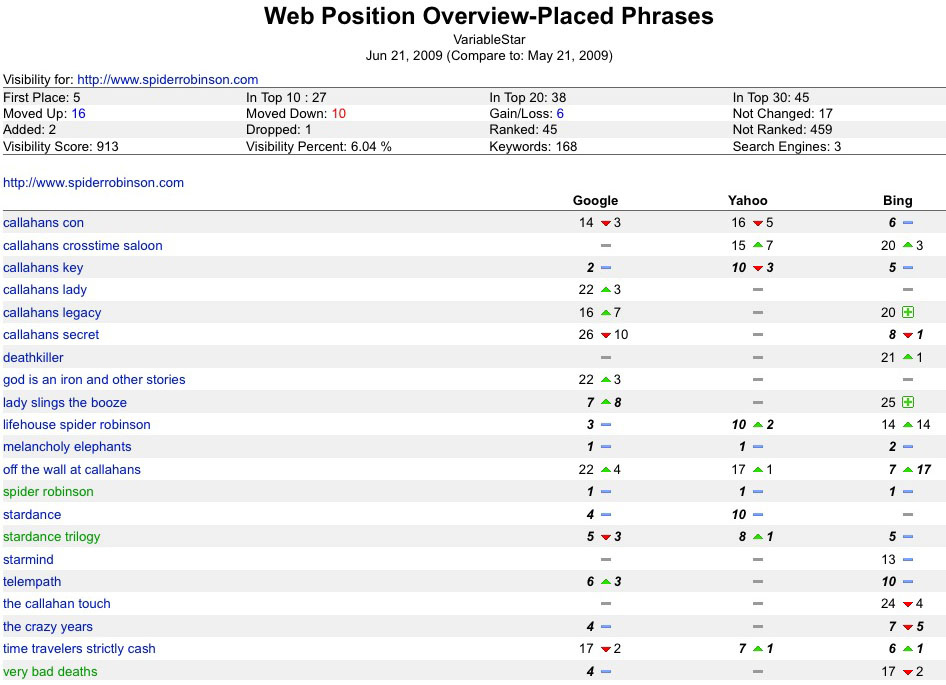The image size is (946, 685).
Task: Click blue no-change dash in starmind Bing cell
Action: tap(907, 559)
